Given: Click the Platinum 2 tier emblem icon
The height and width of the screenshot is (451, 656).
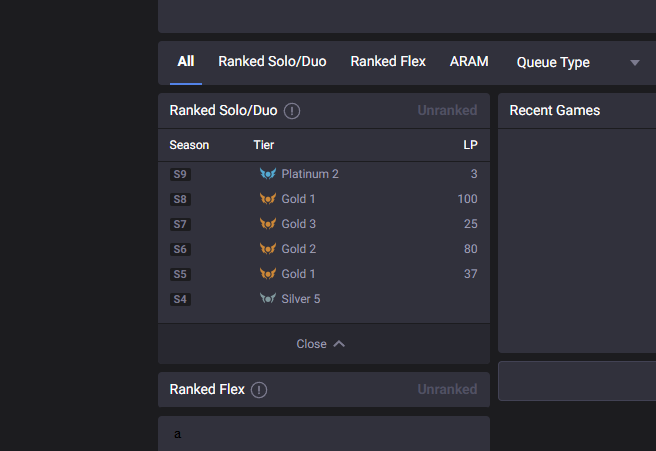Looking at the screenshot, I should tap(268, 174).
